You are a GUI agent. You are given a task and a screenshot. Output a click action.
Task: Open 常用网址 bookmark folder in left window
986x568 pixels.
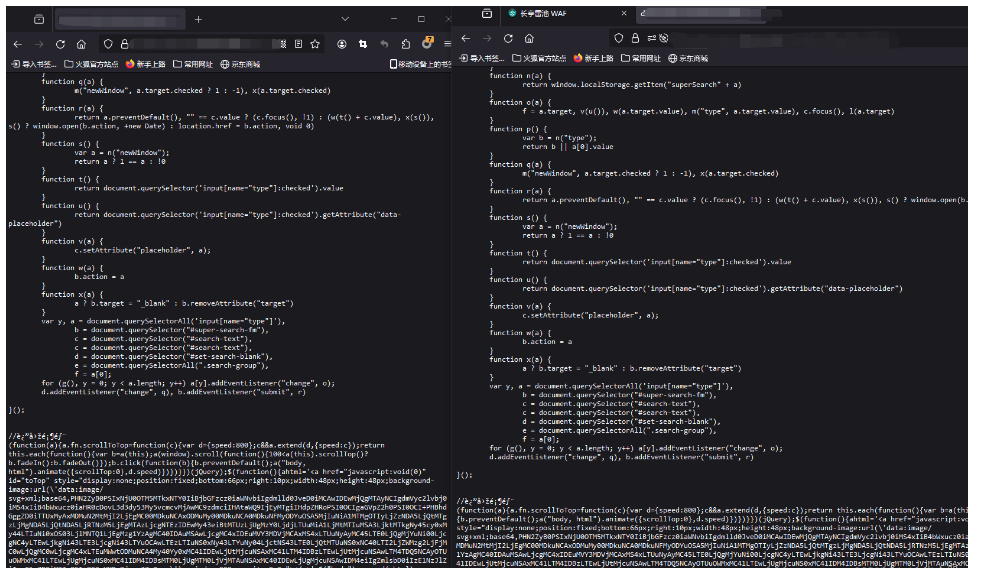click(x=193, y=64)
